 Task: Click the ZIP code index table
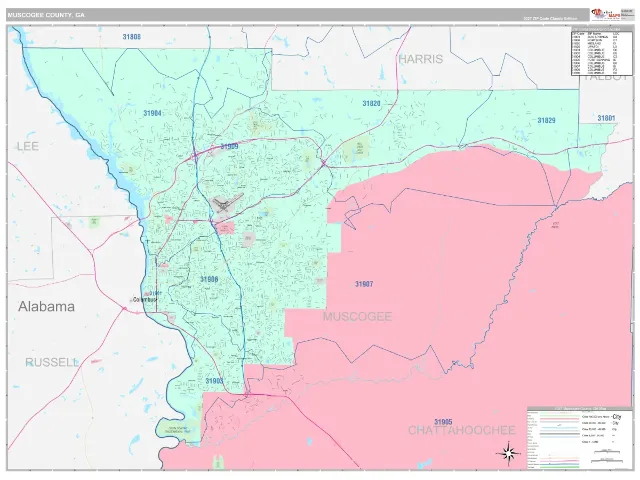click(602, 52)
